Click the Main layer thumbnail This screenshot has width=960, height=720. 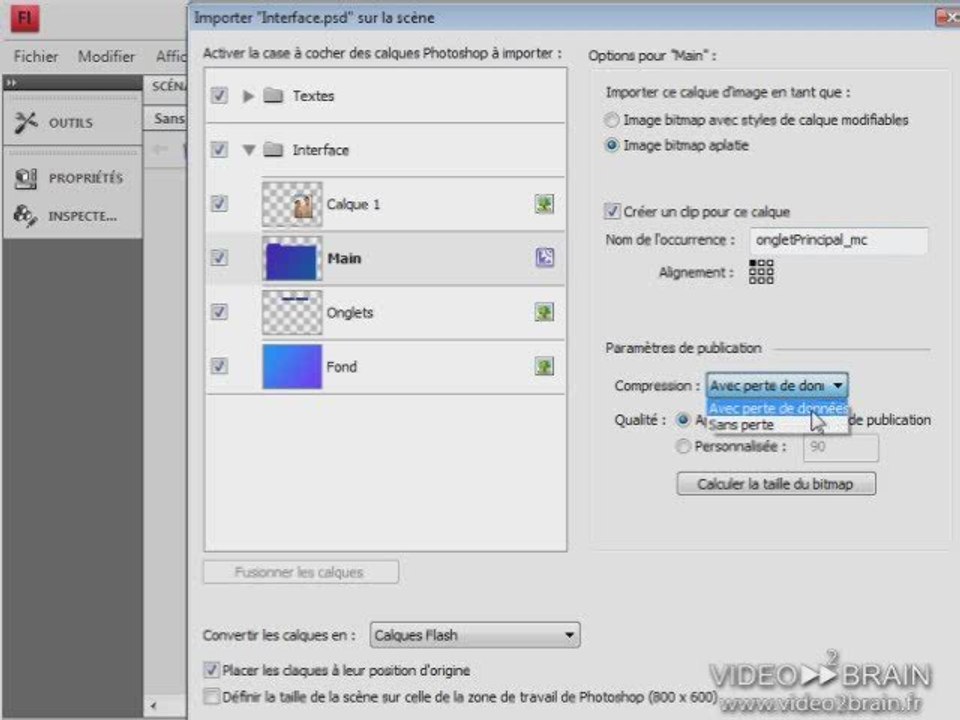(292, 258)
